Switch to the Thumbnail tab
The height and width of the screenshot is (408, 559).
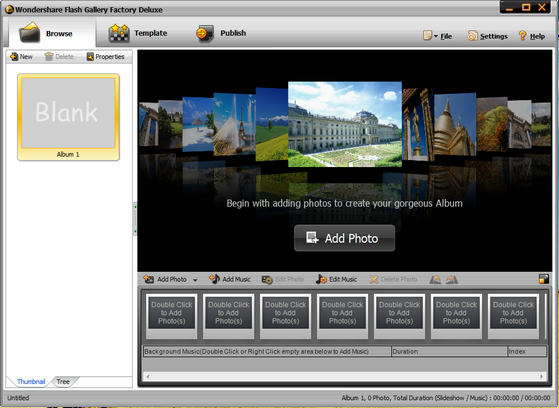click(x=31, y=382)
